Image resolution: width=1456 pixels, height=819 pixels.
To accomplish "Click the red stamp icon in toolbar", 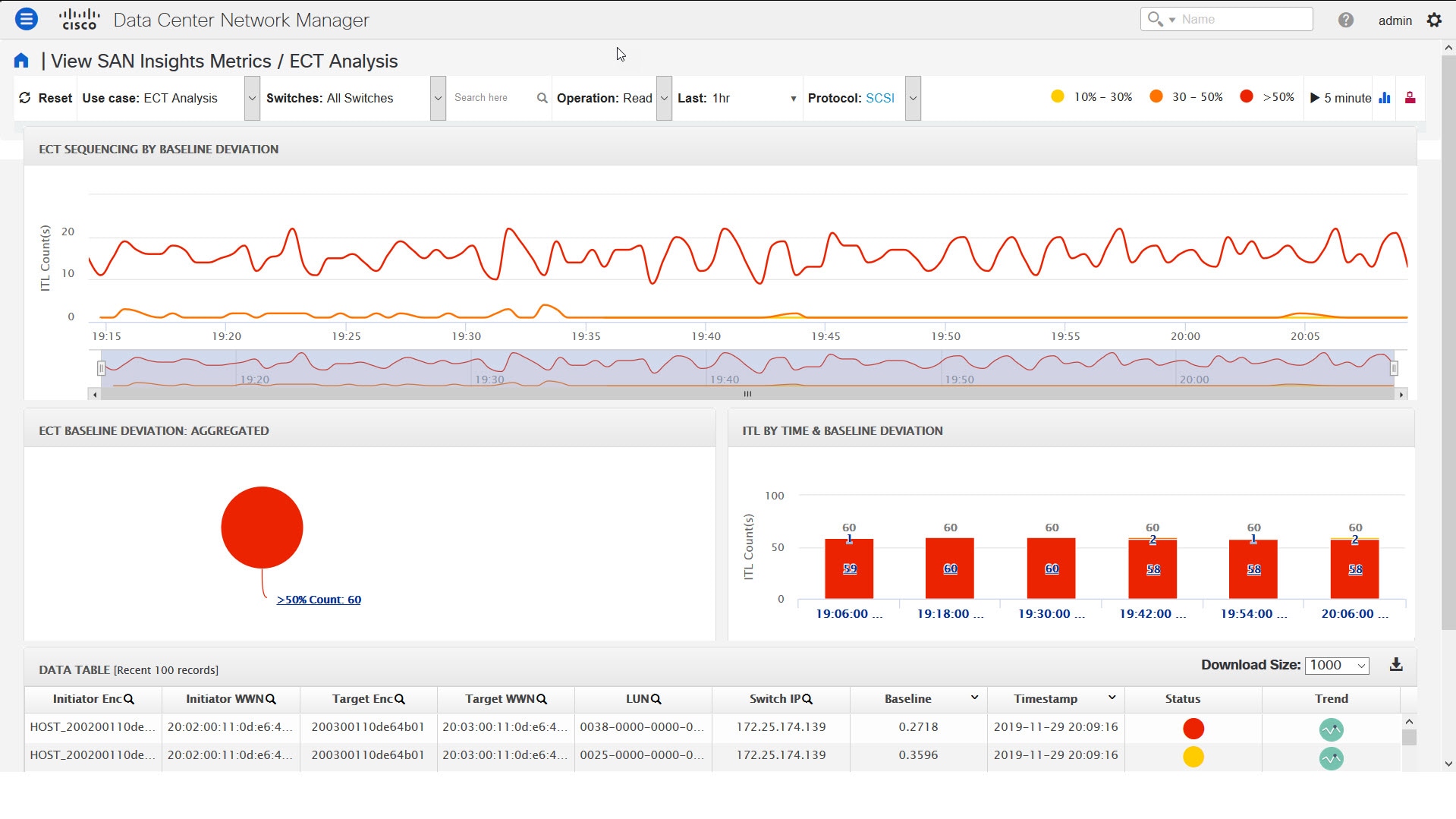I will 1410,98.
